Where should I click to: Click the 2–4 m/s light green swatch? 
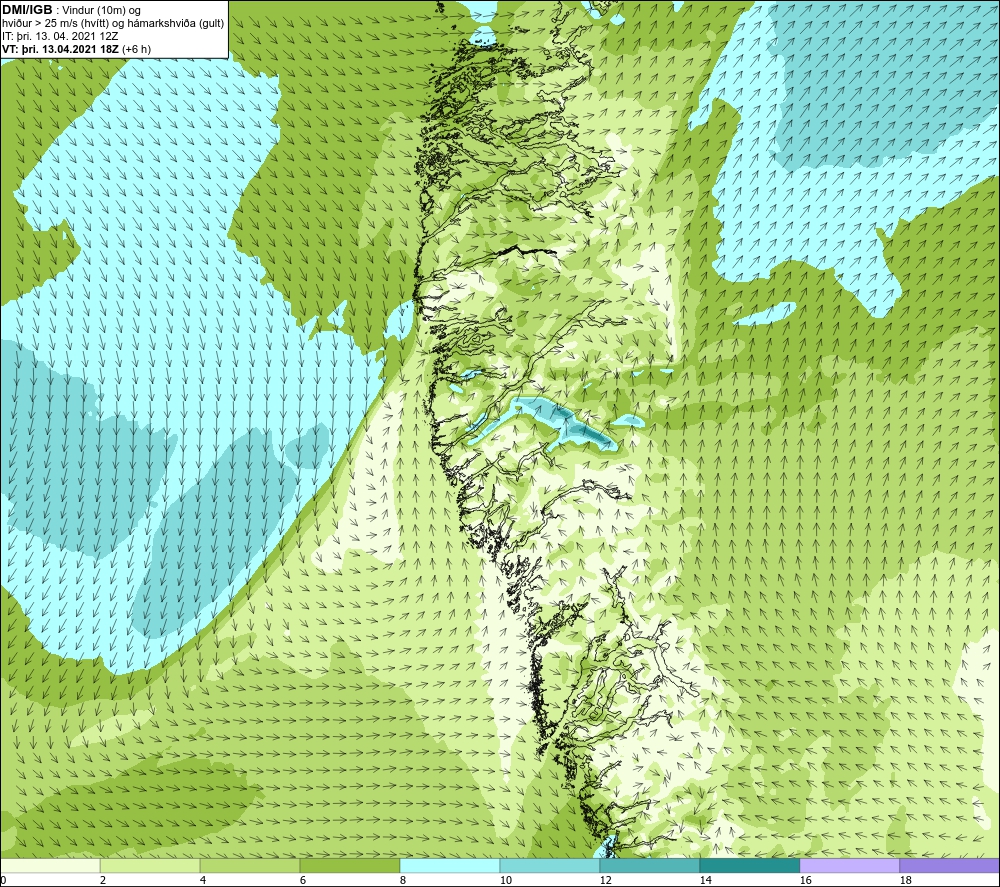click(150, 865)
